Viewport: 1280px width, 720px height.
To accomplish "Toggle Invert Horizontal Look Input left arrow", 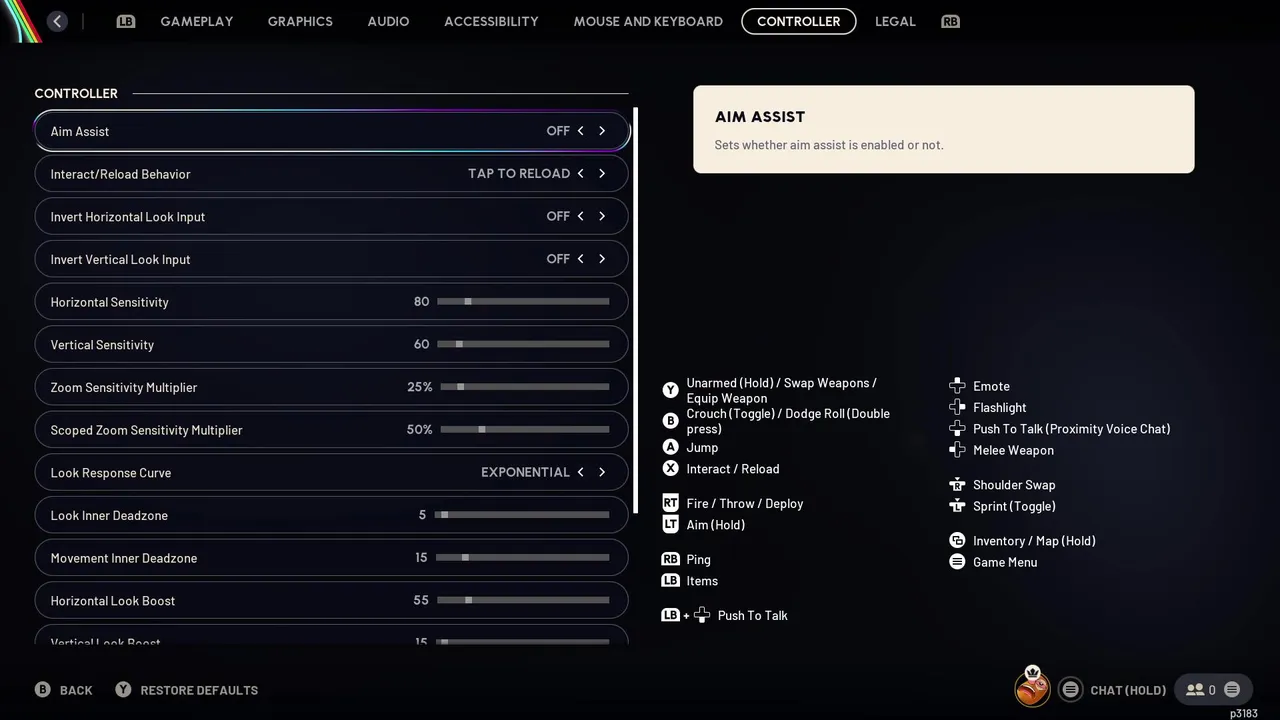I will [x=580, y=216].
